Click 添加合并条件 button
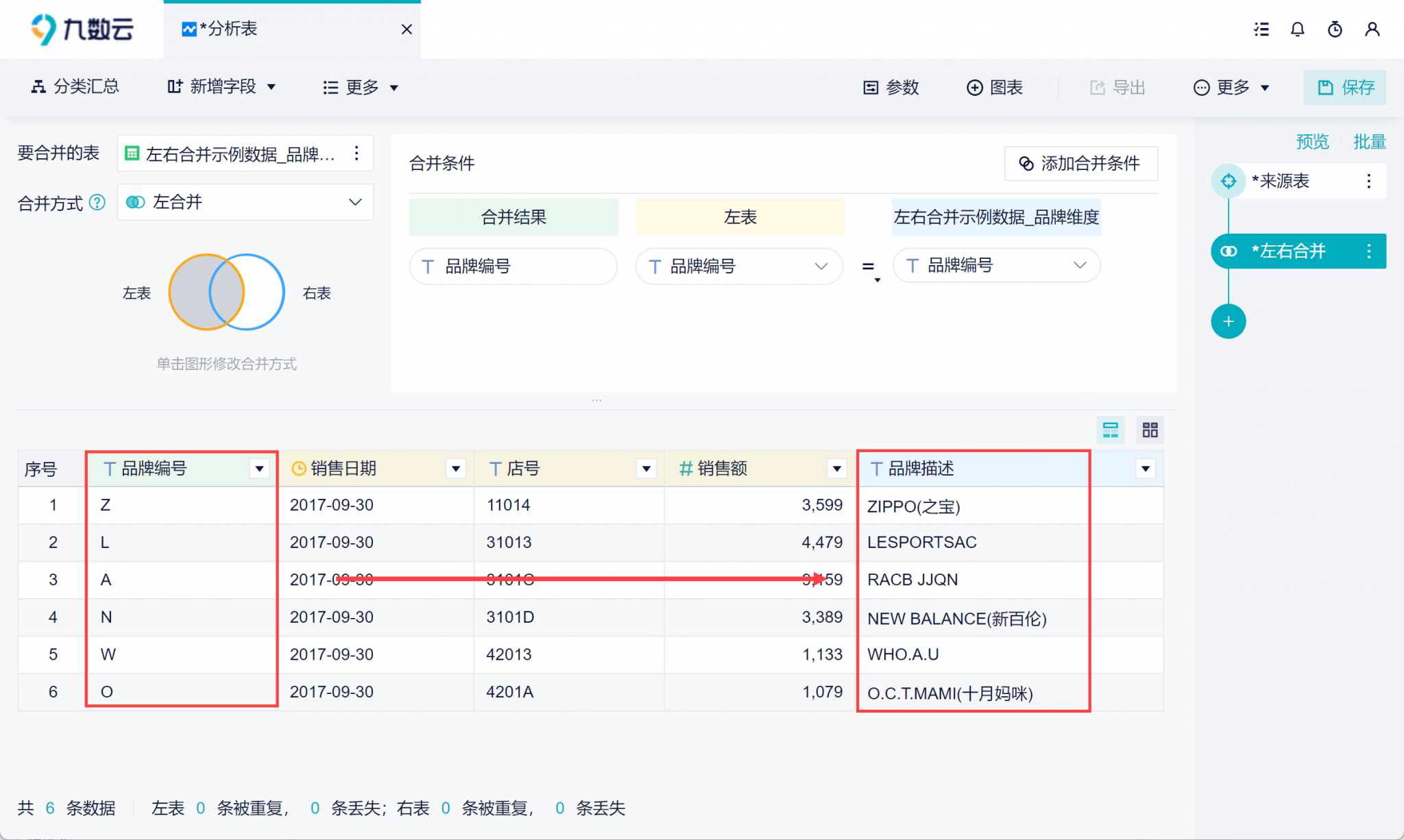The height and width of the screenshot is (840, 1404). click(1080, 163)
